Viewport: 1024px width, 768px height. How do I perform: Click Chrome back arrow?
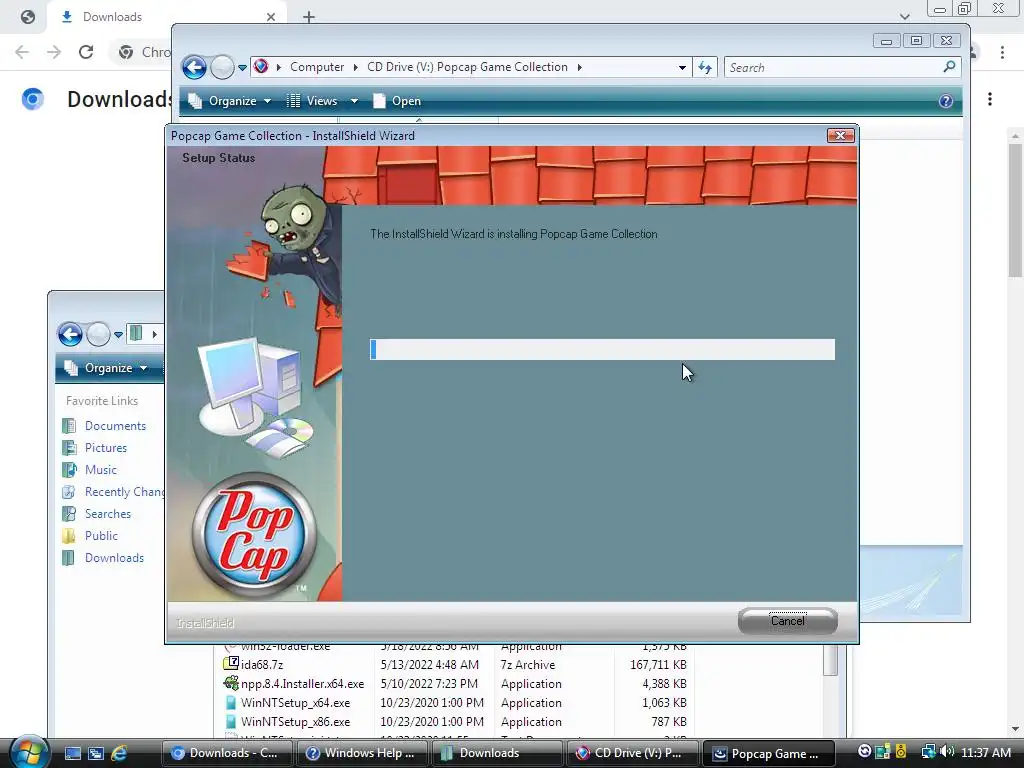[22, 52]
